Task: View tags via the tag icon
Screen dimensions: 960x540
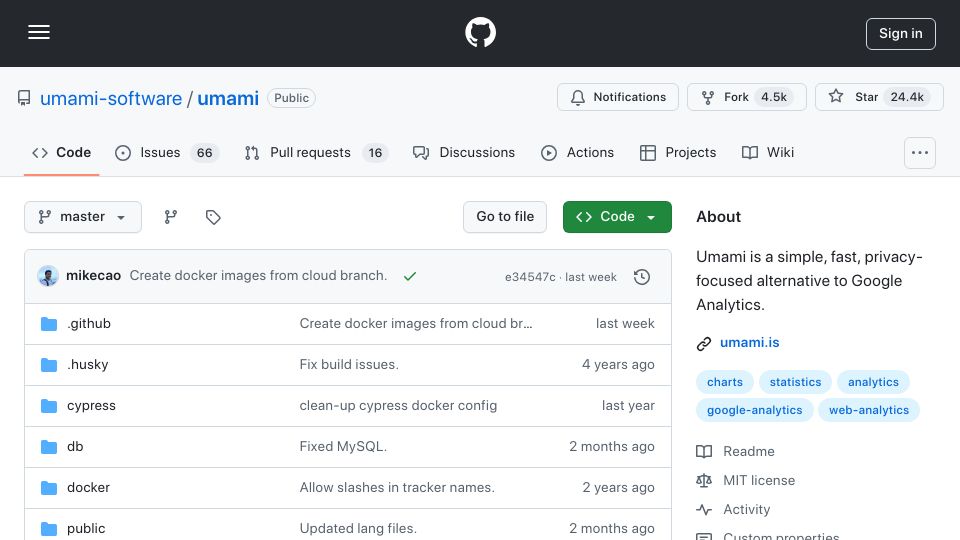Action: pos(213,217)
